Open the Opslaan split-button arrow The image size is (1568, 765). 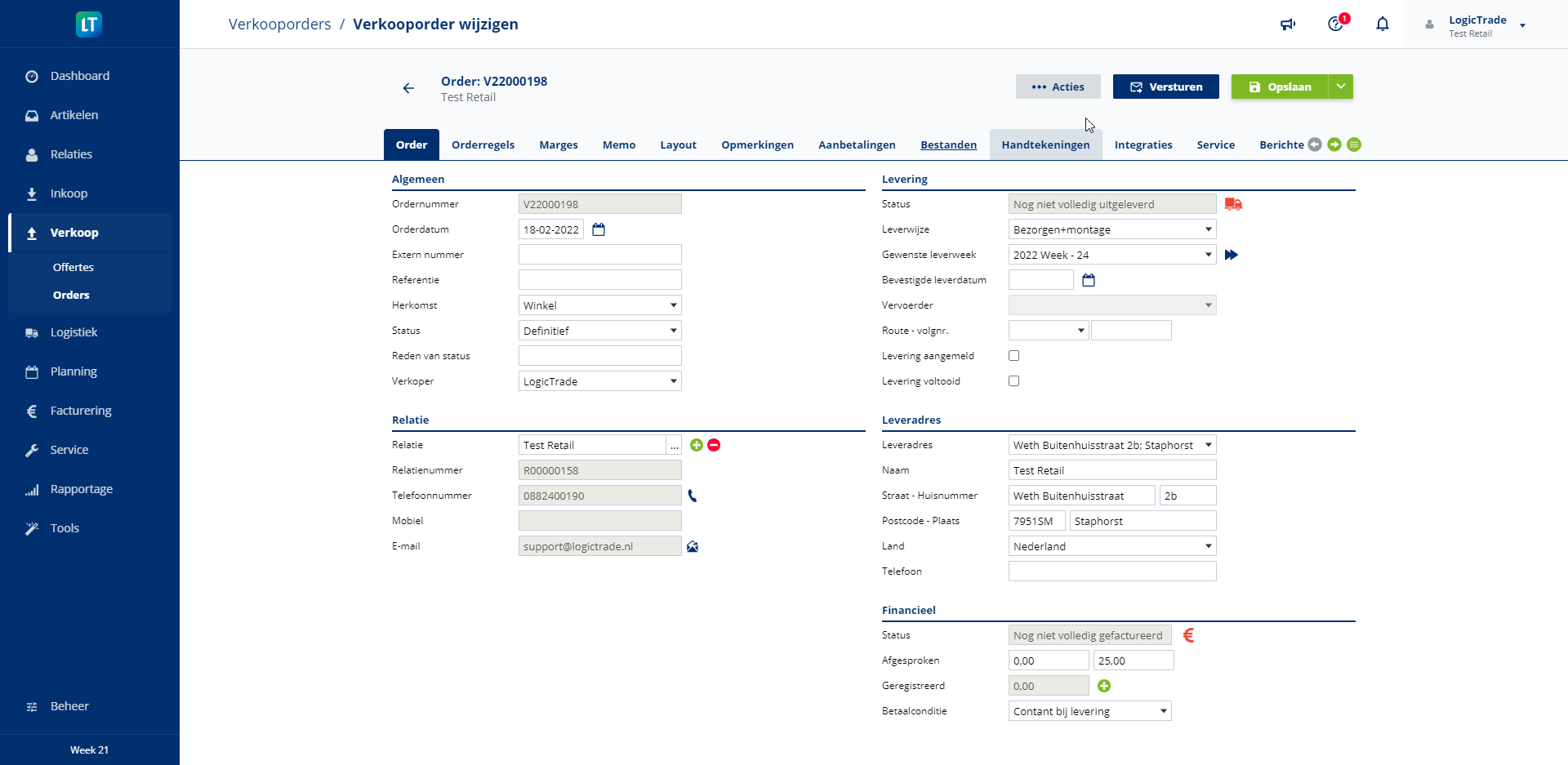[1341, 87]
